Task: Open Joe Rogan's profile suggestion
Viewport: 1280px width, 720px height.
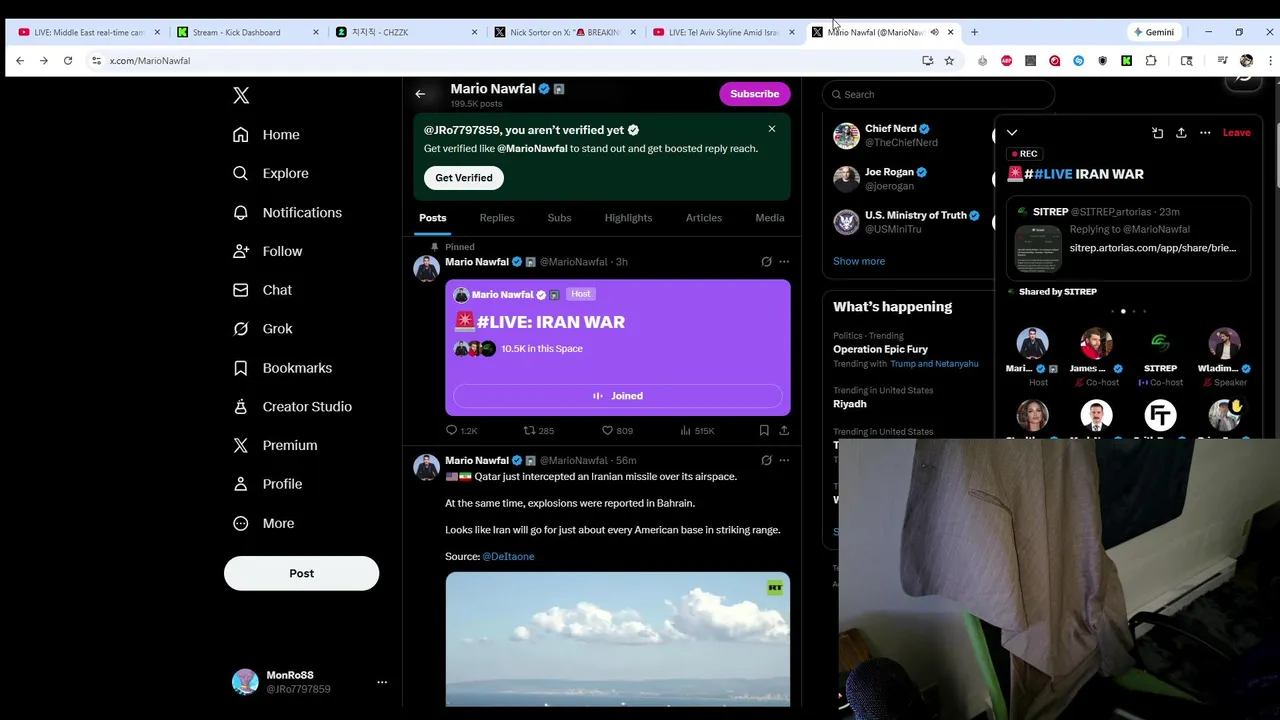Action: pyautogui.click(x=889, y=172)
